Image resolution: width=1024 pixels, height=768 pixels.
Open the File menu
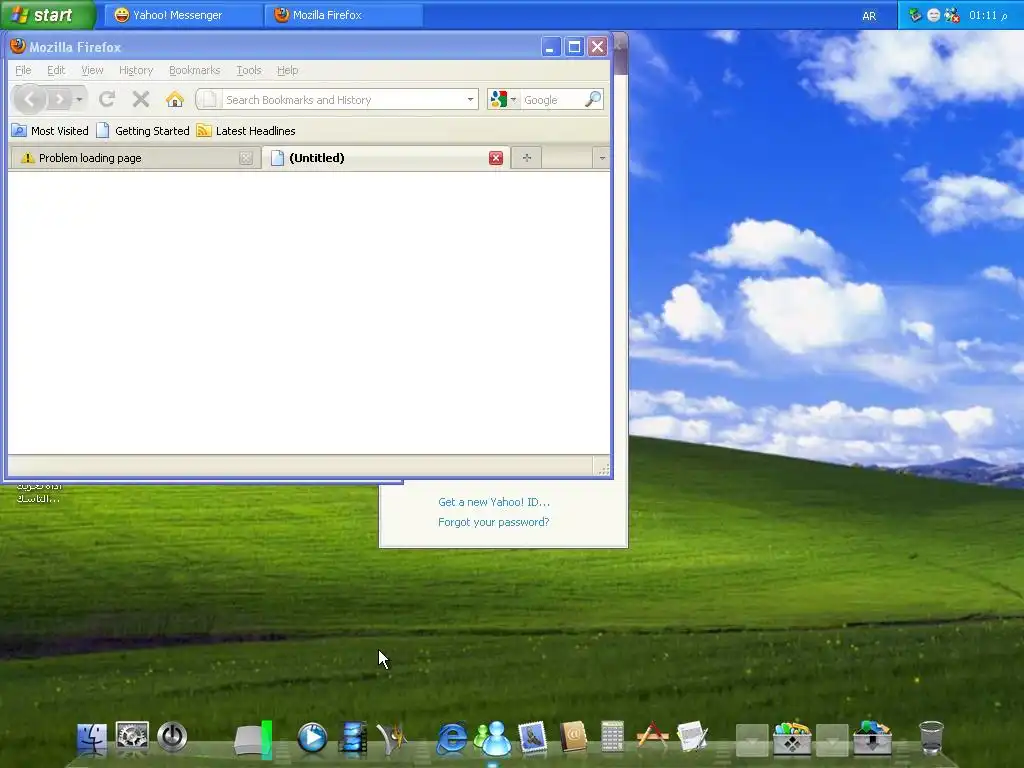[x=23, y=70]
